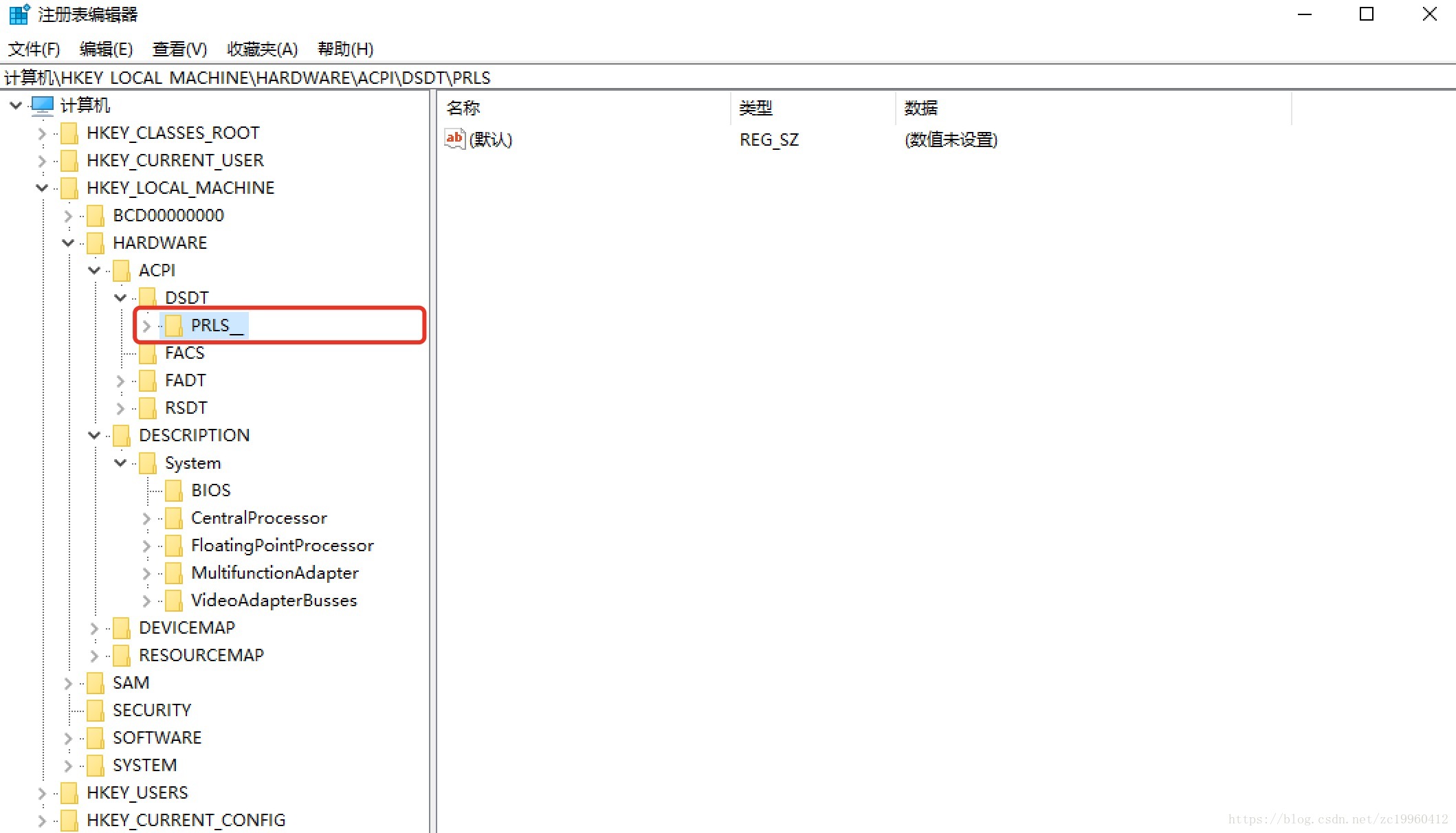This screenshot has width=1456, height=833.
Task: Click the Computer root node icon
Action: coord(42,105)
